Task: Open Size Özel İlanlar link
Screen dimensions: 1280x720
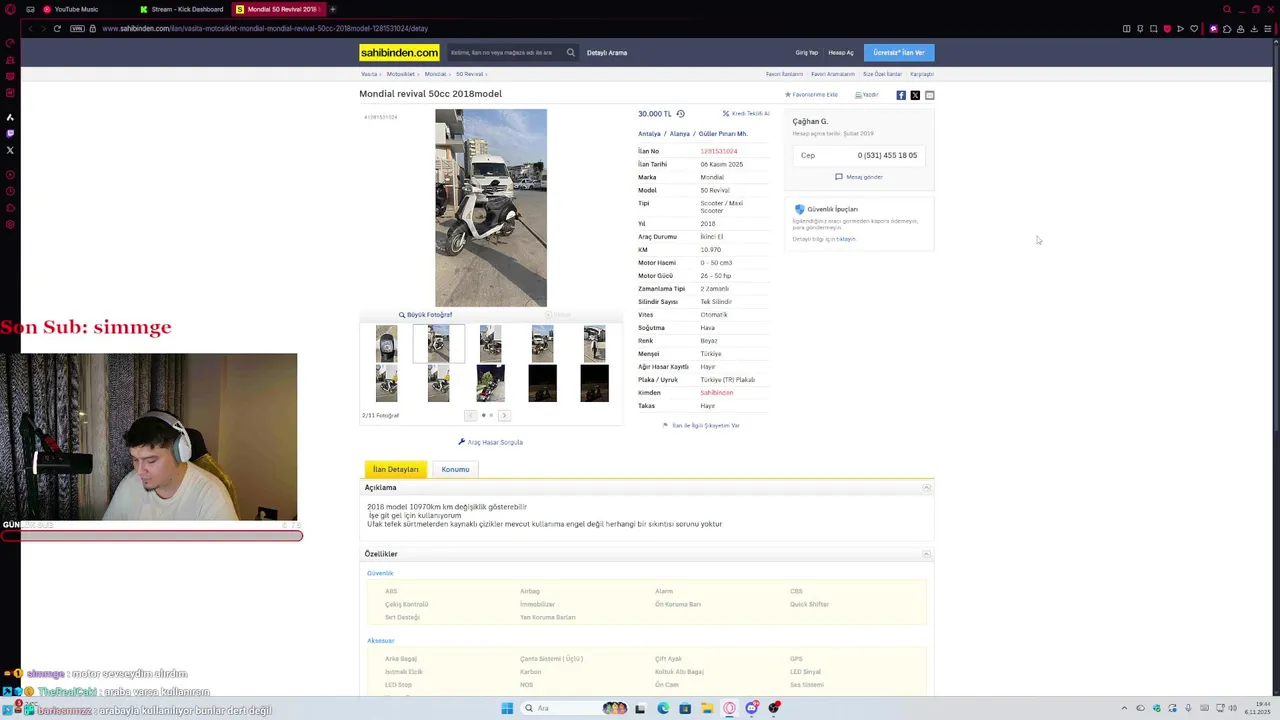Action: click(882, 74)
